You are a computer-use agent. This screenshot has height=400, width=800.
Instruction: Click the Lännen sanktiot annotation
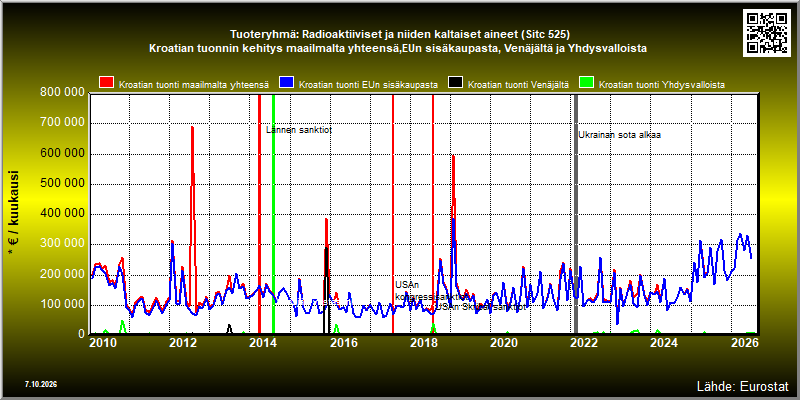coord(299,130)
